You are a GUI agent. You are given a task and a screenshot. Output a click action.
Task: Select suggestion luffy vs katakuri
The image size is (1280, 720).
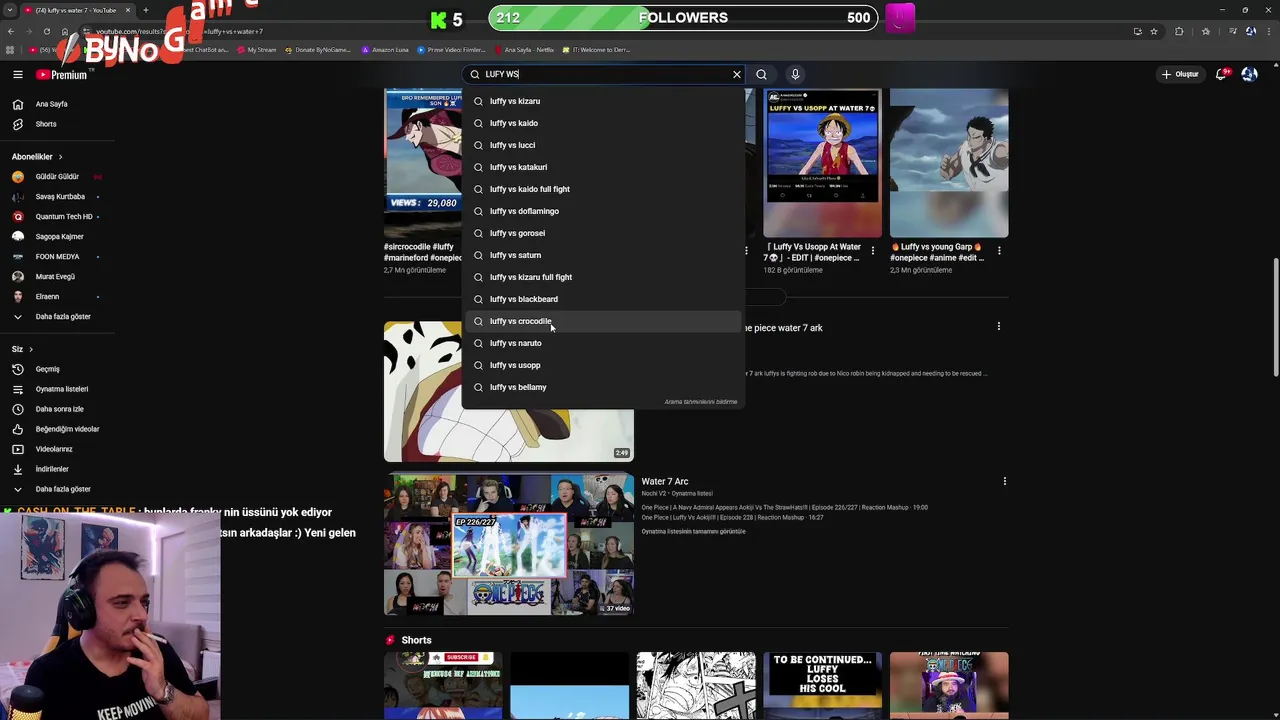tap(603, 167)
